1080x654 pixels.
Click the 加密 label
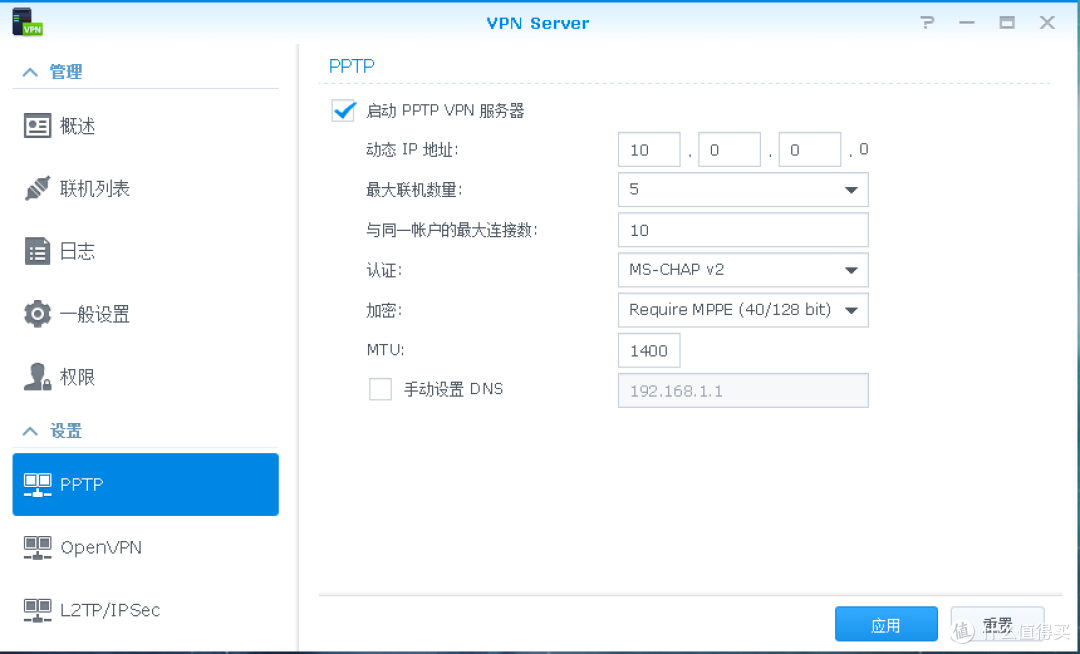coord(384,310)
